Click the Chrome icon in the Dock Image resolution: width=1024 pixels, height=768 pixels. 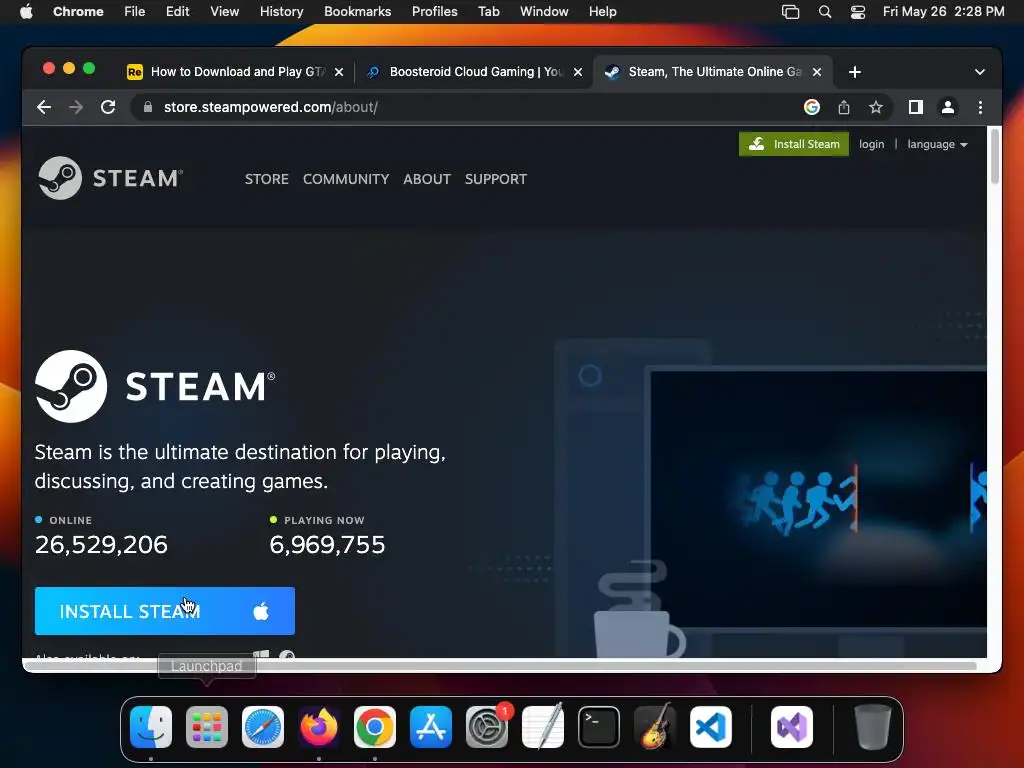(375, 727)
